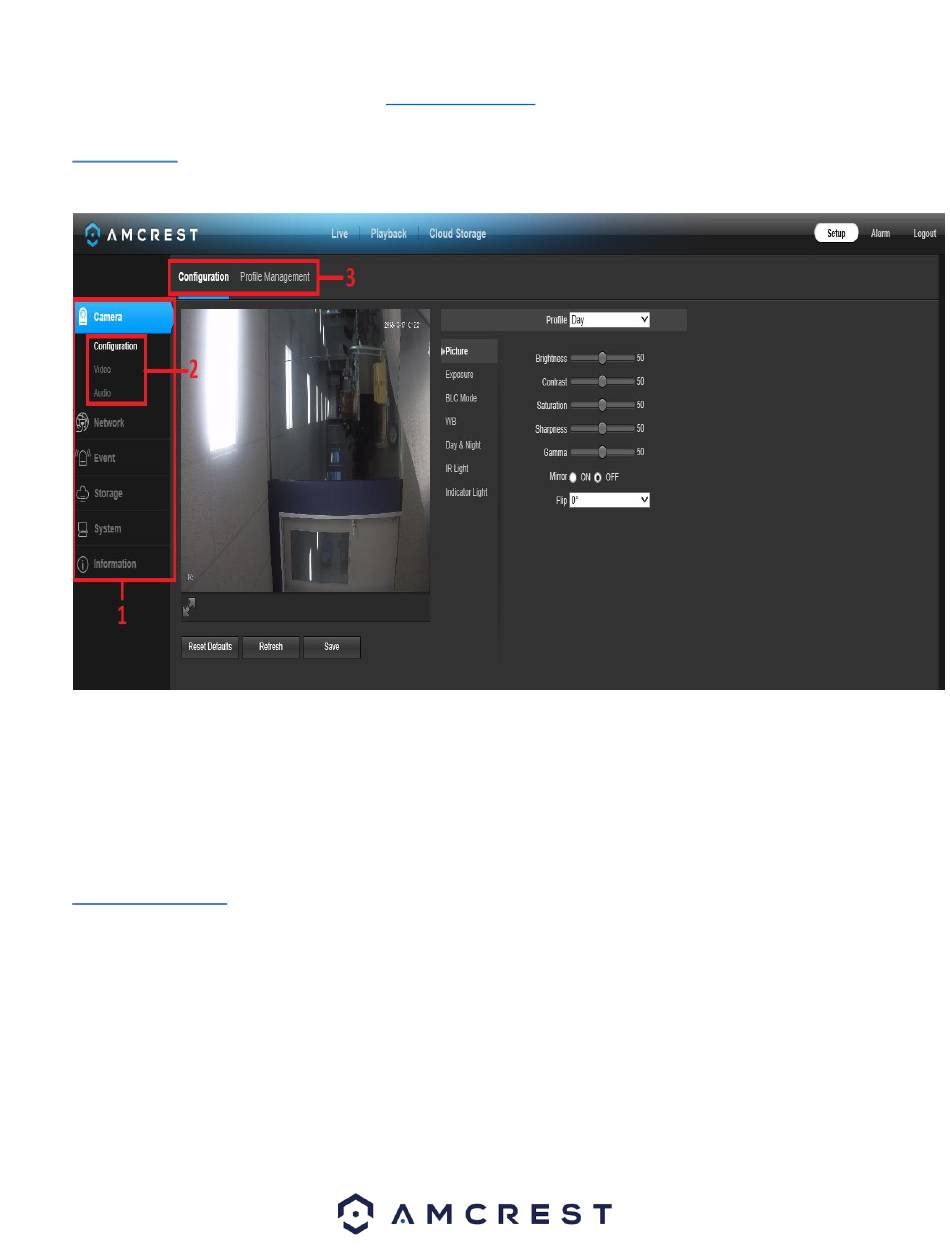Viewport: 950px width, 1254px height.
Task: Click the Brightness value 50
Action: [x=640, y=357]
